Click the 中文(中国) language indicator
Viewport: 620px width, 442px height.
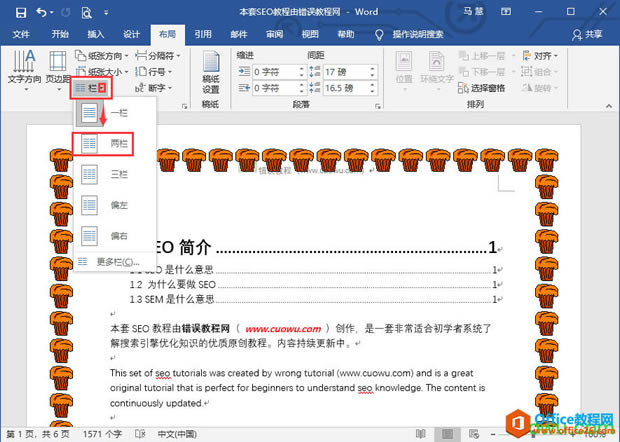177,434
